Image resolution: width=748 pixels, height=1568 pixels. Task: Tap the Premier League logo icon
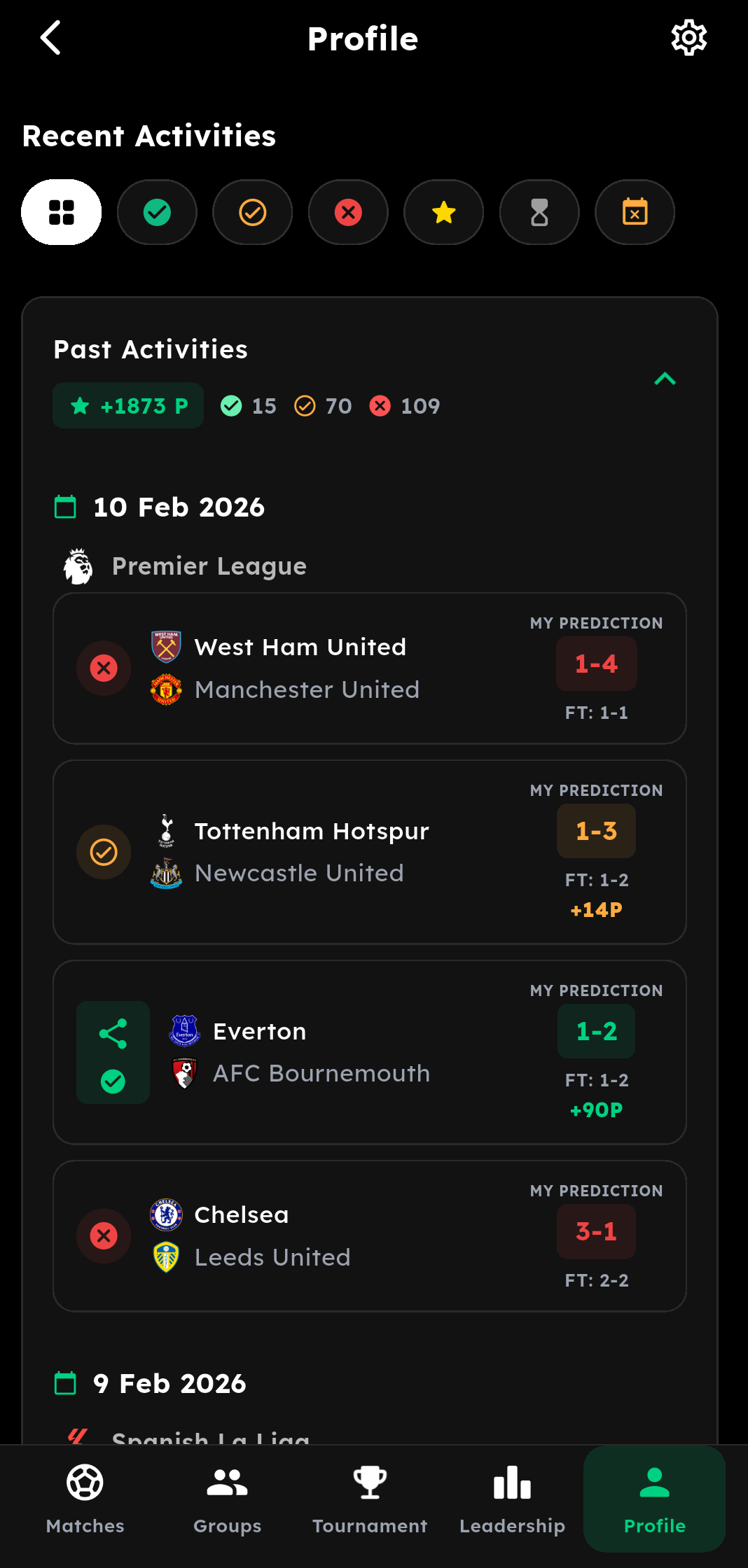coord(78,566)
